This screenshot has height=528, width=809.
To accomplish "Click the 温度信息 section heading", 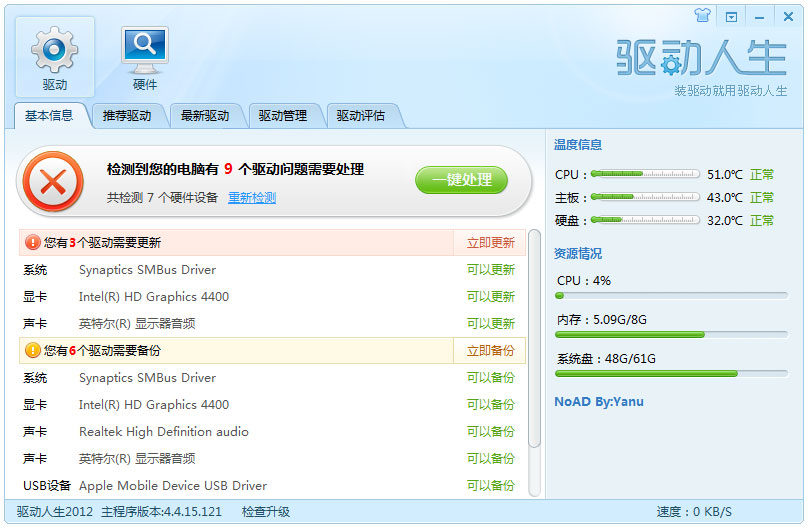I will click(x=578, y=145).
